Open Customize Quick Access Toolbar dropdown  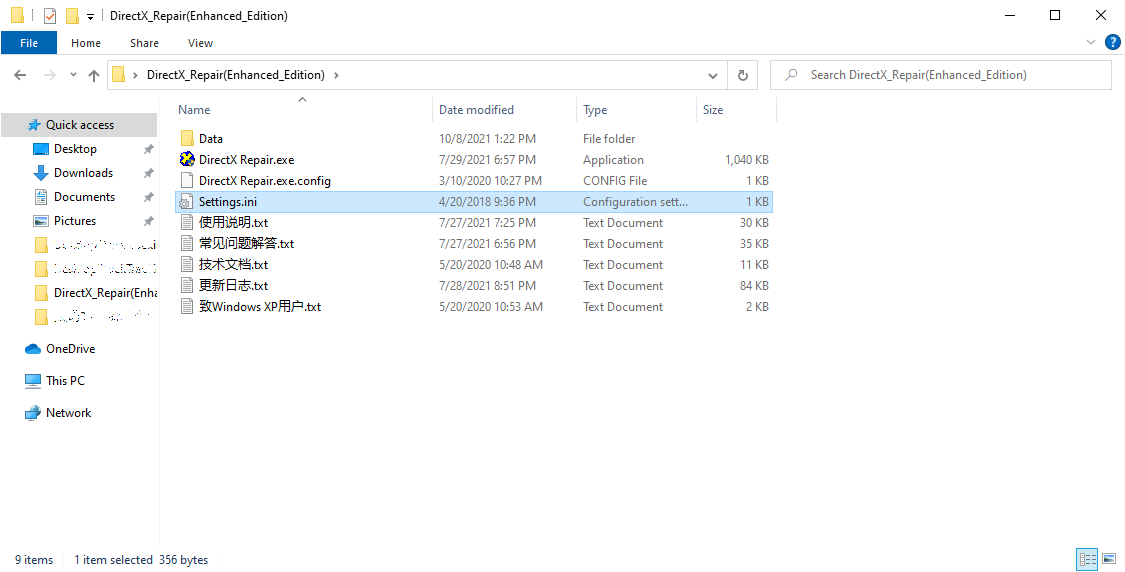pos(90,17)
